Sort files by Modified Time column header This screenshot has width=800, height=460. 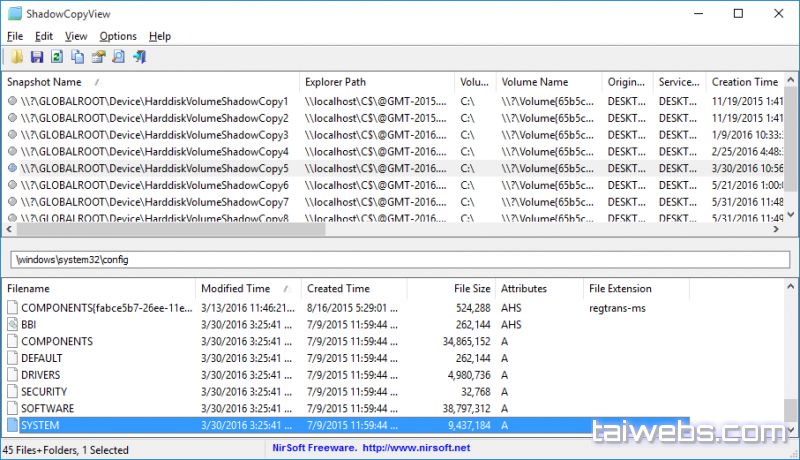click(236, 289)
